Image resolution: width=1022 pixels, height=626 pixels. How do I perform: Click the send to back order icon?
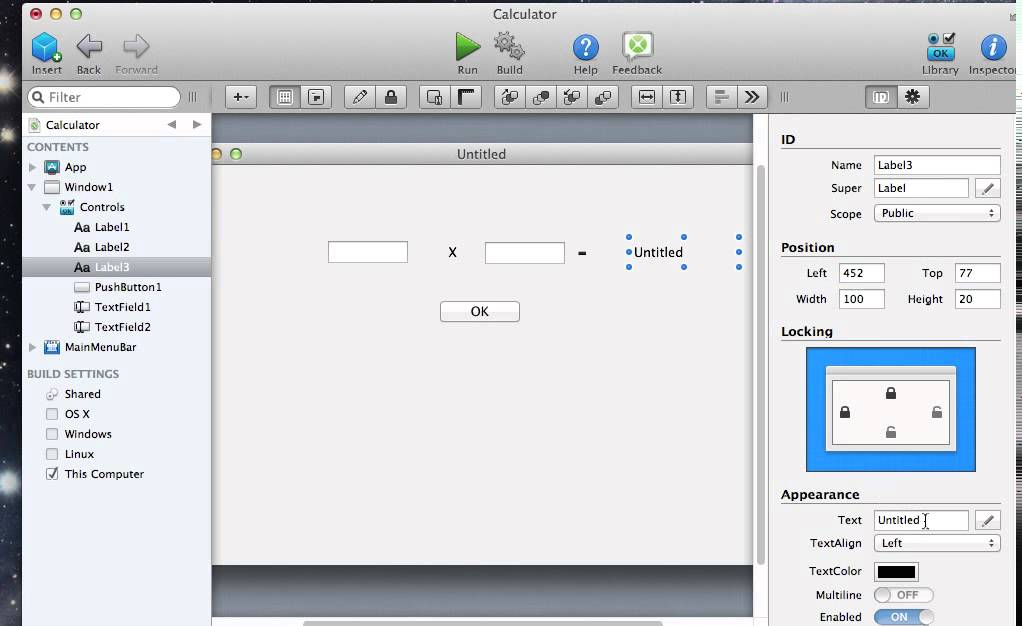(604, 97)
